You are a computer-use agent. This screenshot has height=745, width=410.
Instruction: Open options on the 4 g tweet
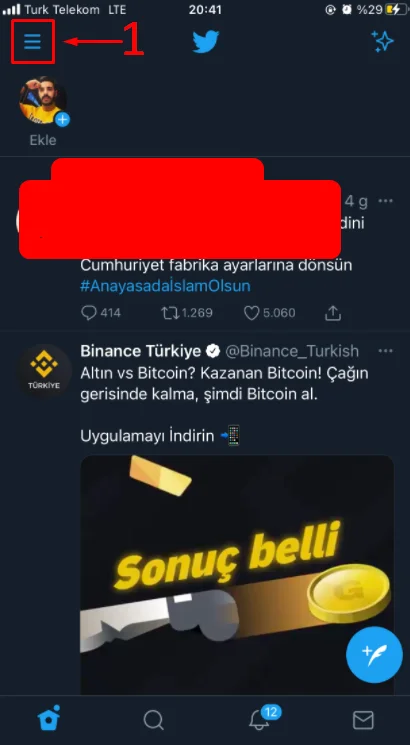[x=385, y=201]
